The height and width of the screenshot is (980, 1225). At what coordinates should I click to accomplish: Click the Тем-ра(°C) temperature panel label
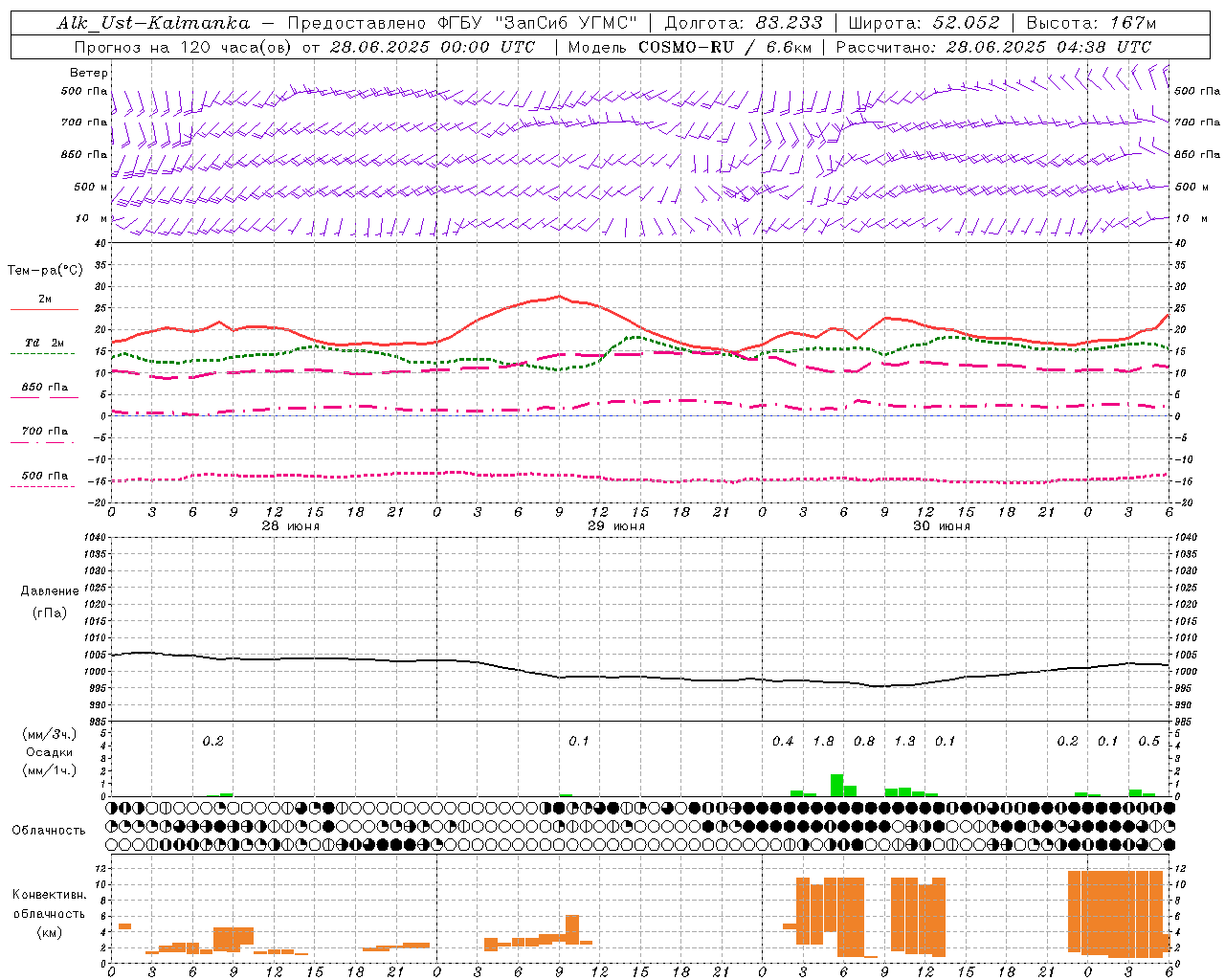[x=45, y=271]
